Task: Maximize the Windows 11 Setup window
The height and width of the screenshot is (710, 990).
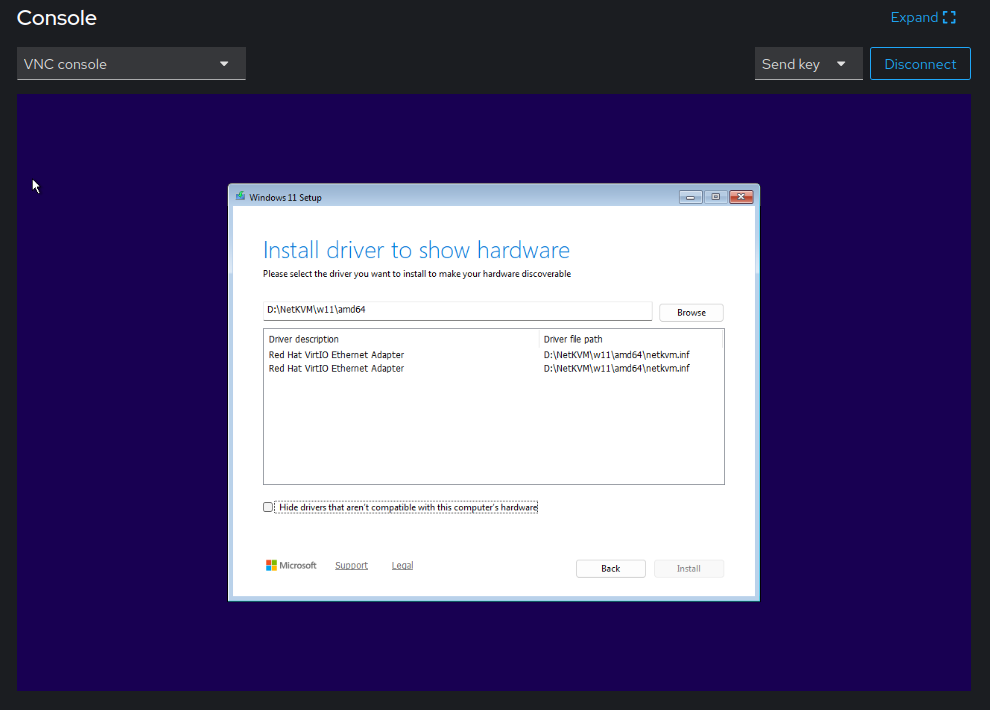Action: [715, 197]
